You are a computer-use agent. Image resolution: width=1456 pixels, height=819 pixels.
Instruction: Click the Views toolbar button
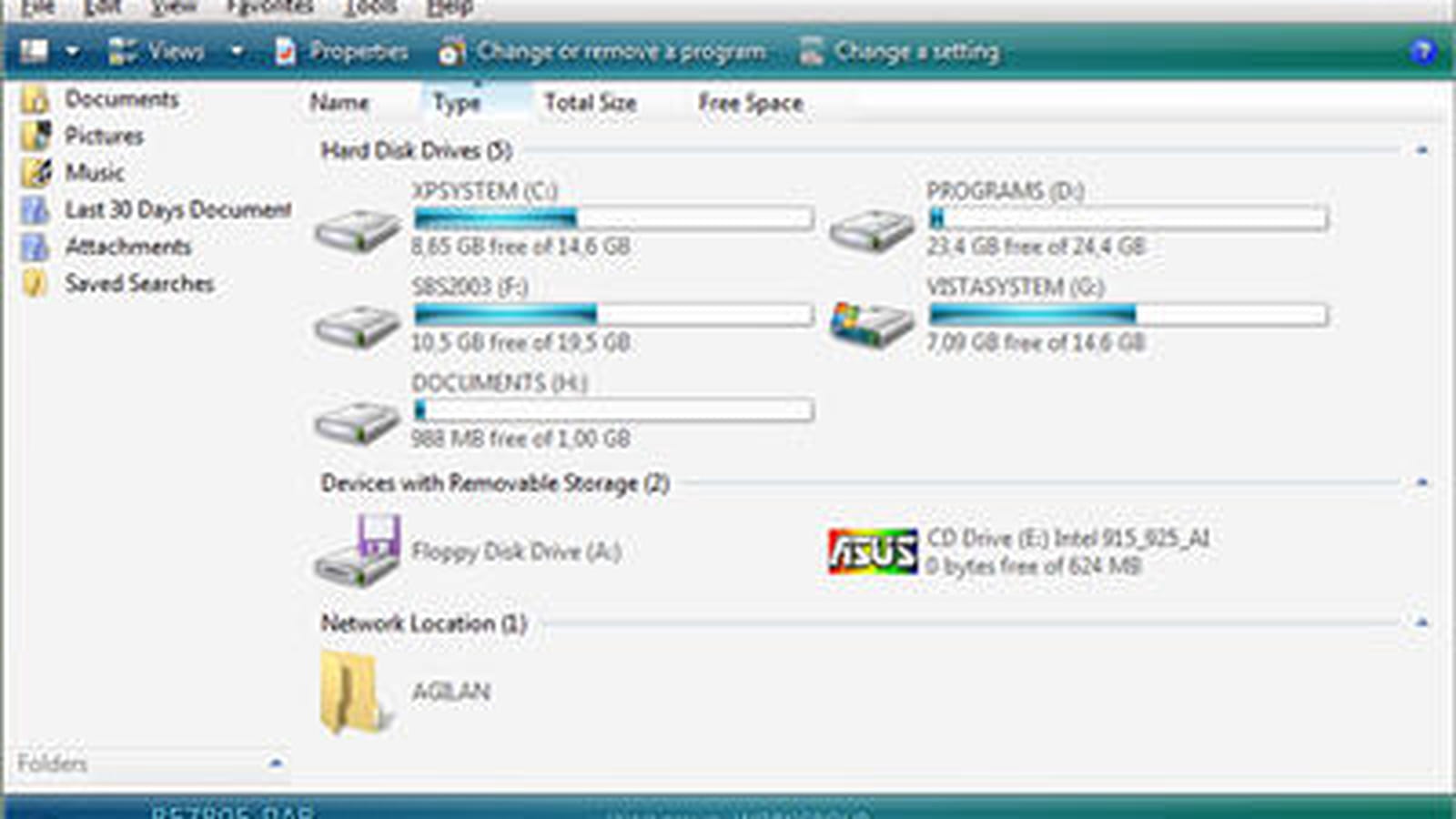pyautogui.click(x=156, y=52)
